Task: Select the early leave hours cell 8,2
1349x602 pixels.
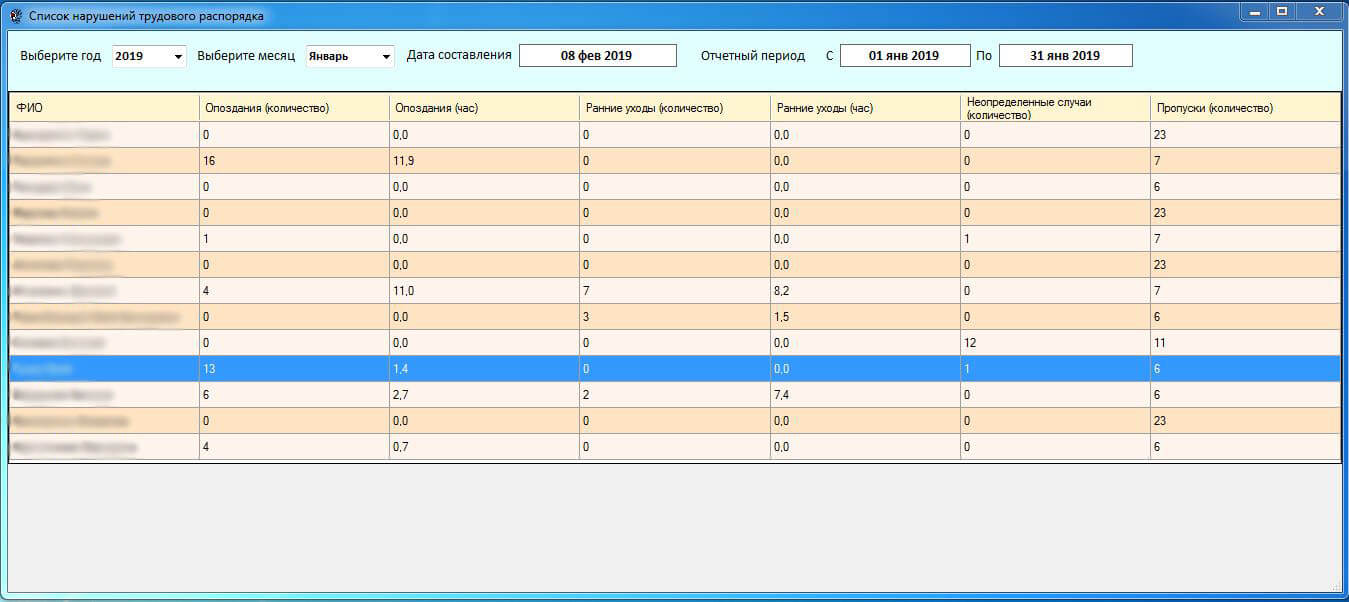Action: (x=865, y=291)
